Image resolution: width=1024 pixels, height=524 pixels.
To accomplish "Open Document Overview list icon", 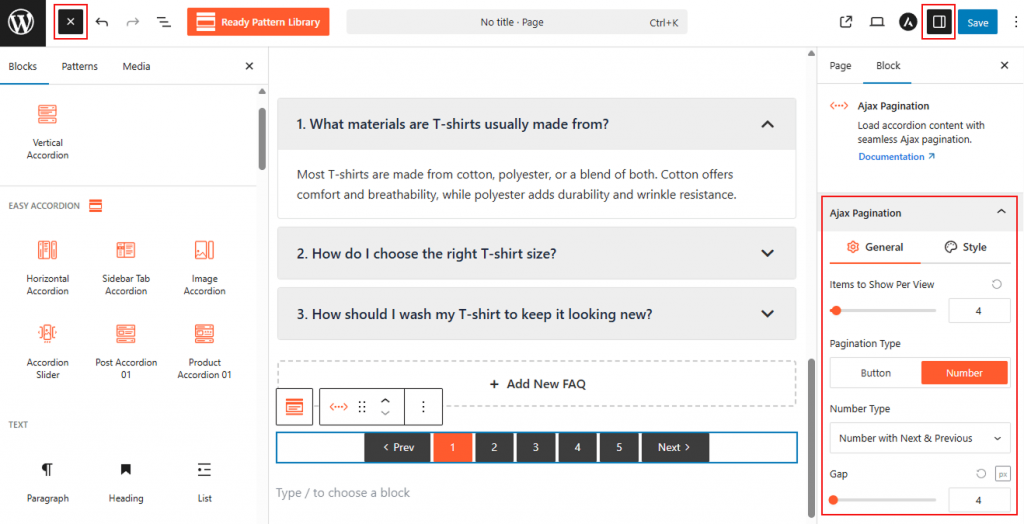I will [x=164, y=22].
